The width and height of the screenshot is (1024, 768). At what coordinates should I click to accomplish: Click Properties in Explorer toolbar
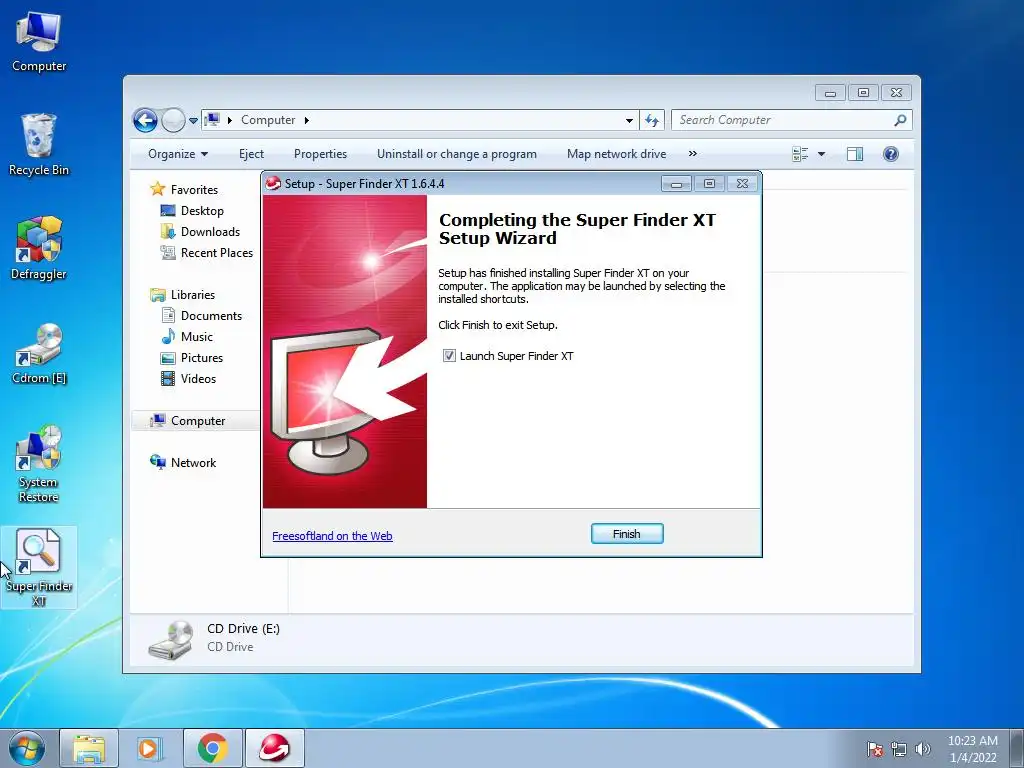point(320,154)
